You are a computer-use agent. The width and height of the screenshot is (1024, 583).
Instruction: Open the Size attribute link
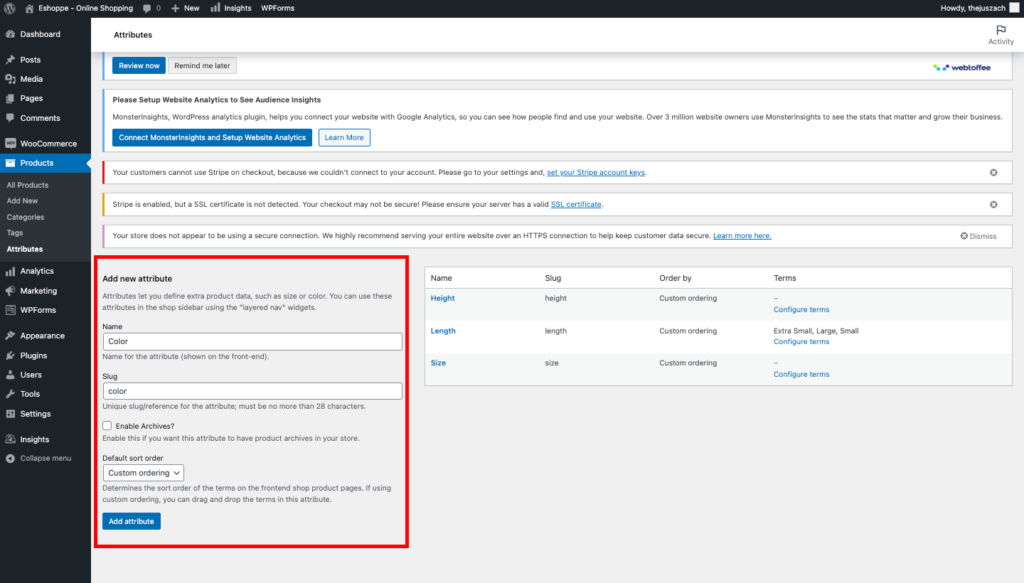[438, 363]
